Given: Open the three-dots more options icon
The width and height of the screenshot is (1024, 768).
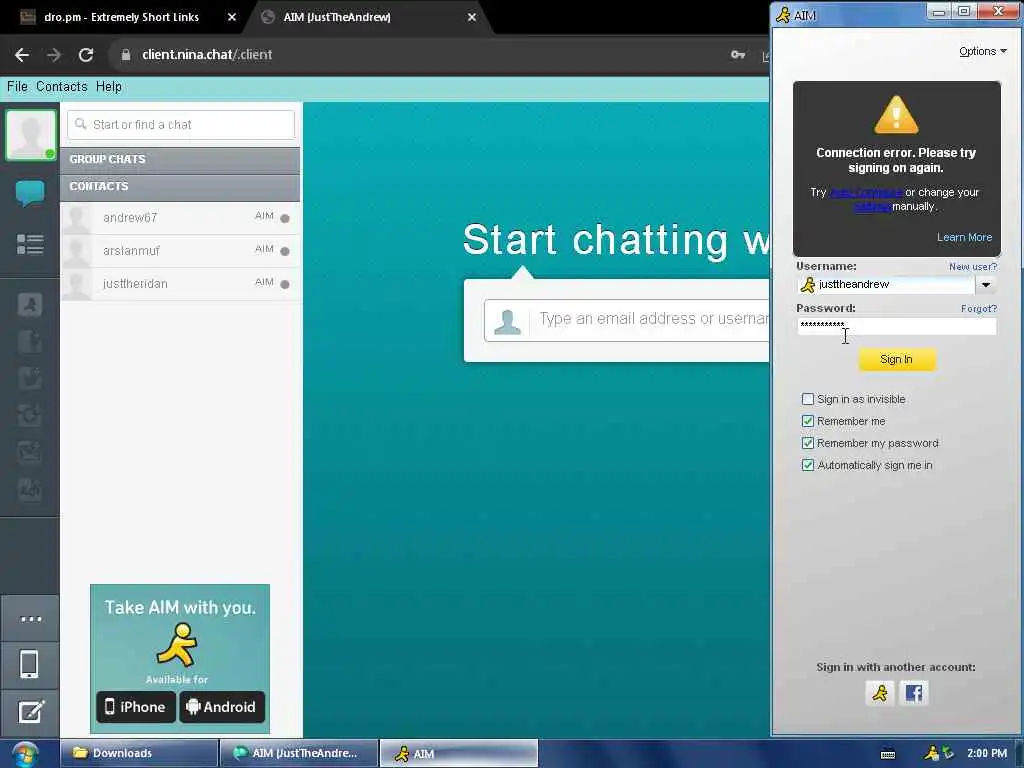Looking at the screenshot, I should pos(31,618).
